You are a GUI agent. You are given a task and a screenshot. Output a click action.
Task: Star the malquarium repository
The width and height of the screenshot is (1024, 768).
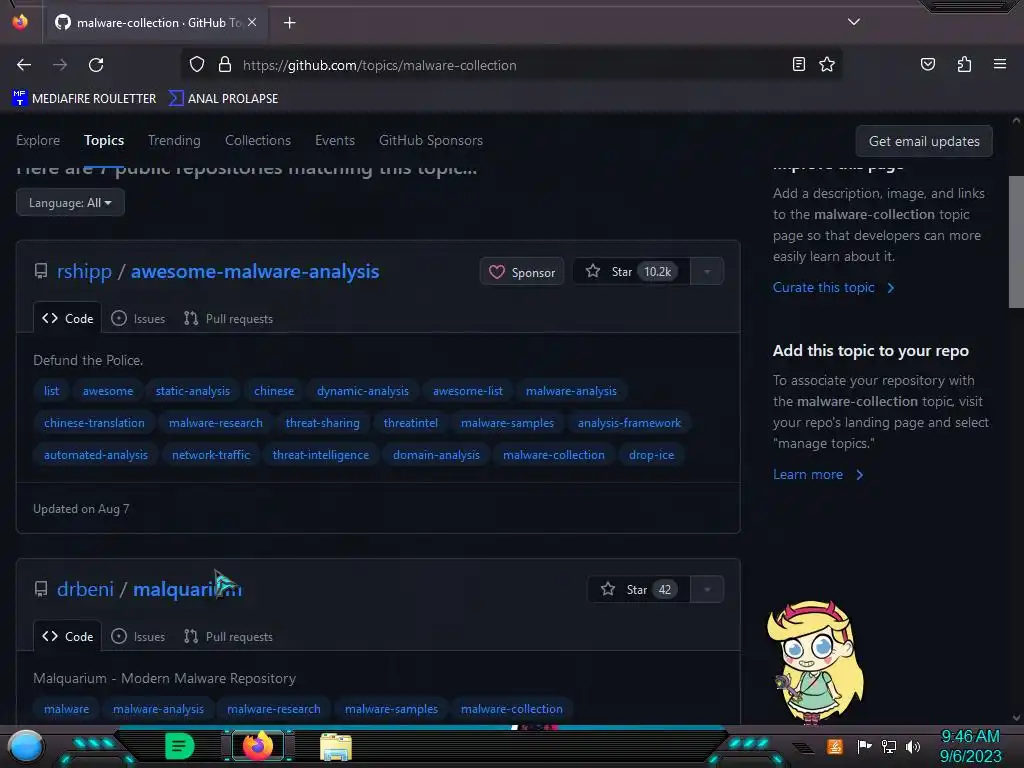pos(638,590)
